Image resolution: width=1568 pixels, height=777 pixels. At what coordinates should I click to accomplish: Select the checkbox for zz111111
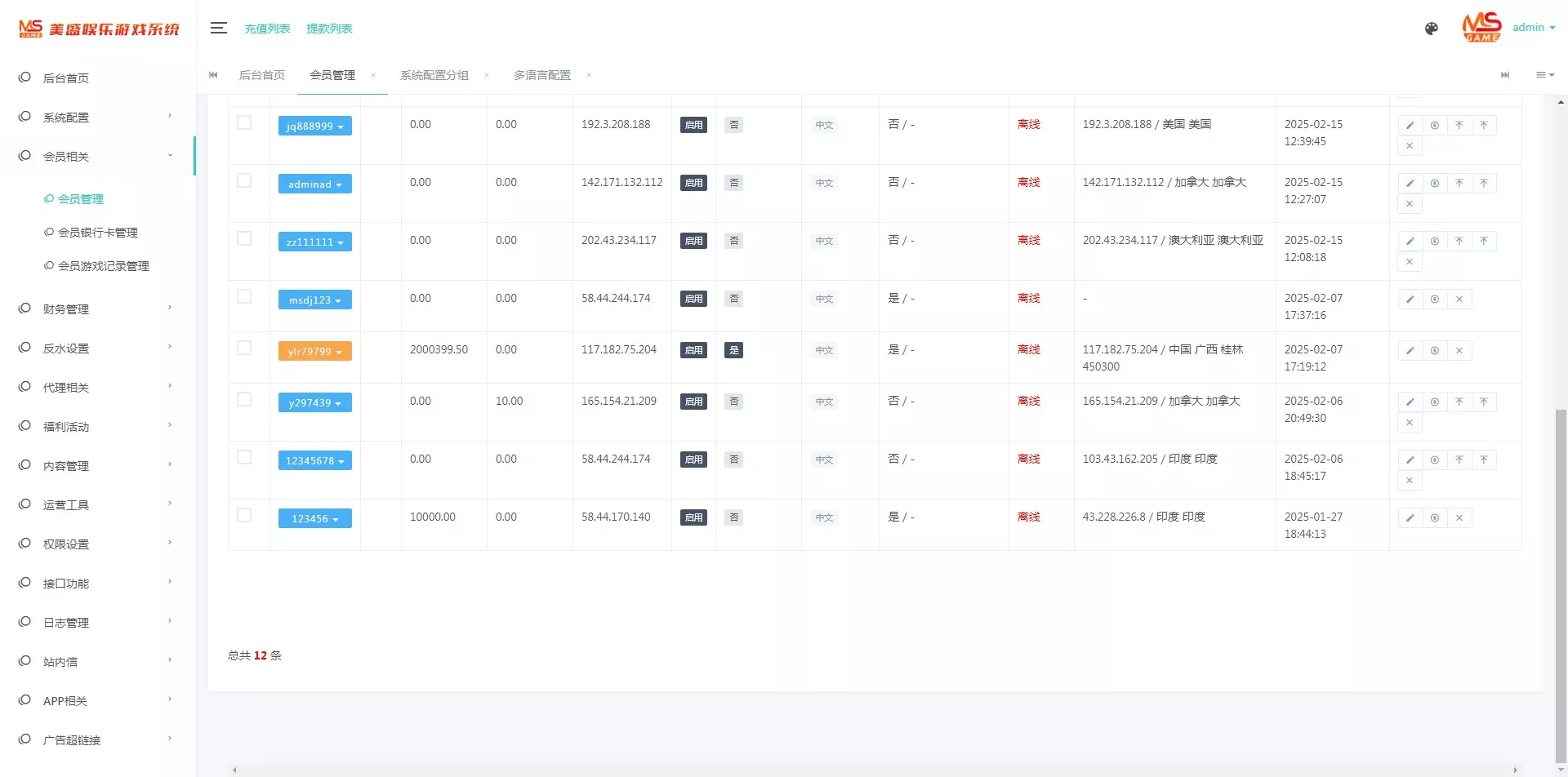(244, 239)
